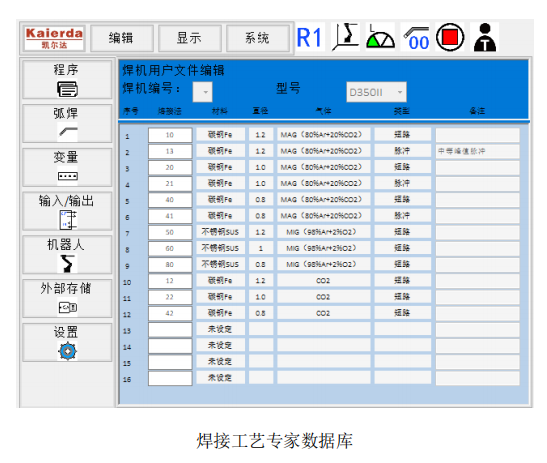Click the red stop status icon
547x463 pixels.
point(450,37)
